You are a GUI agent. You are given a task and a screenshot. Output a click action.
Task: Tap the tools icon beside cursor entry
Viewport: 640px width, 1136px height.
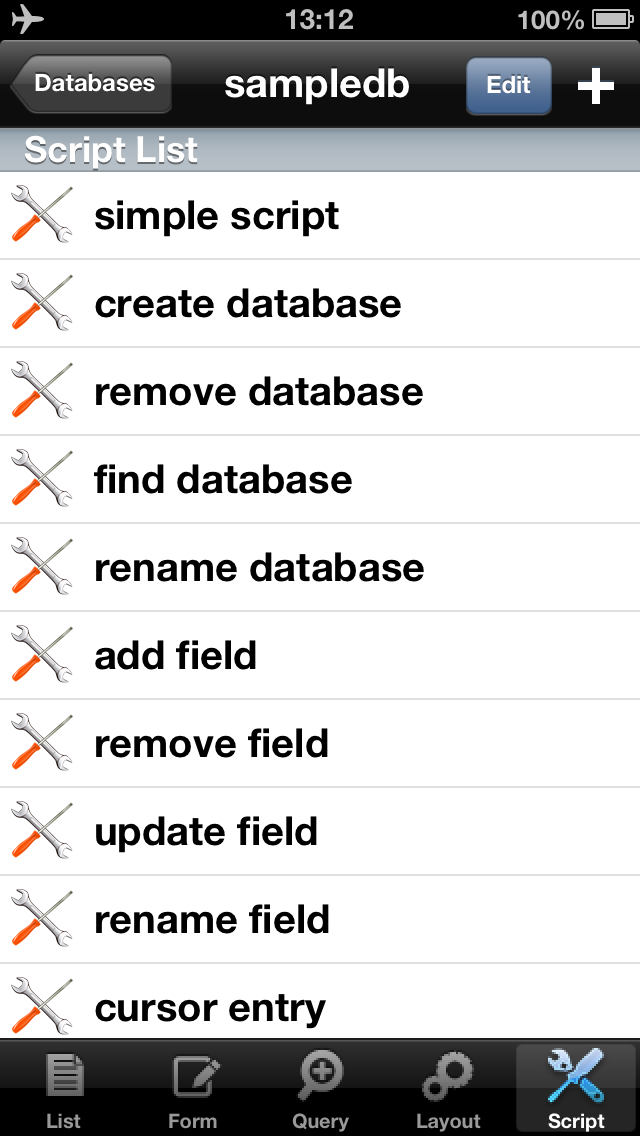click(42, 1006)
